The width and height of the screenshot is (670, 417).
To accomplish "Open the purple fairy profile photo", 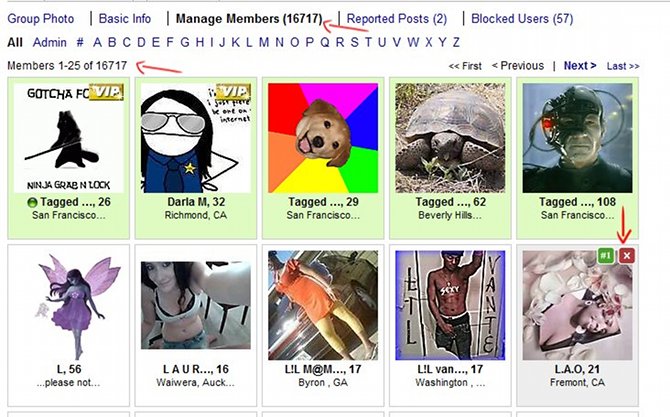I will [69, 305].
